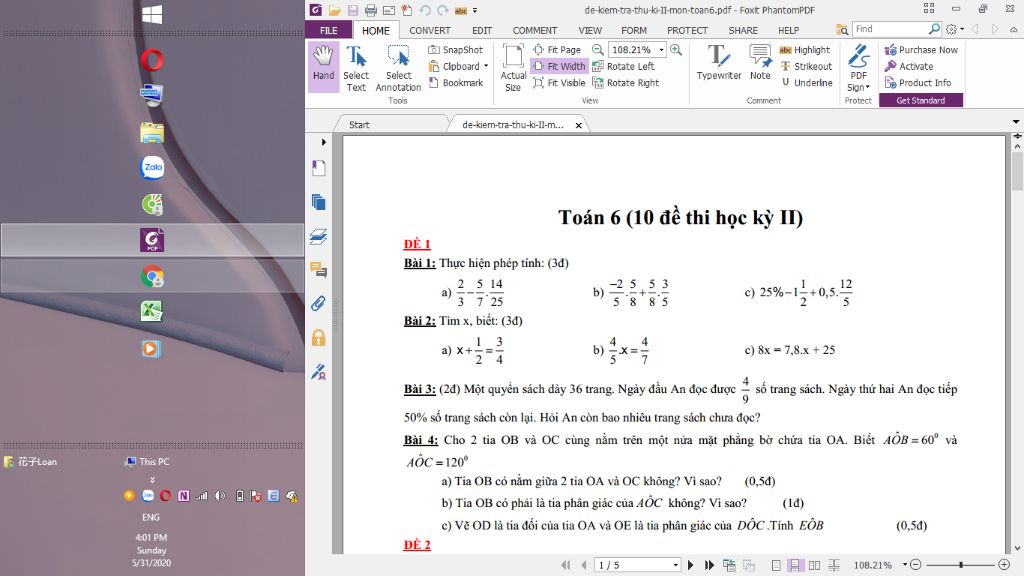Jump to the last page
1024x576 pixels.
pyautogui.click(x=709, y=565)
